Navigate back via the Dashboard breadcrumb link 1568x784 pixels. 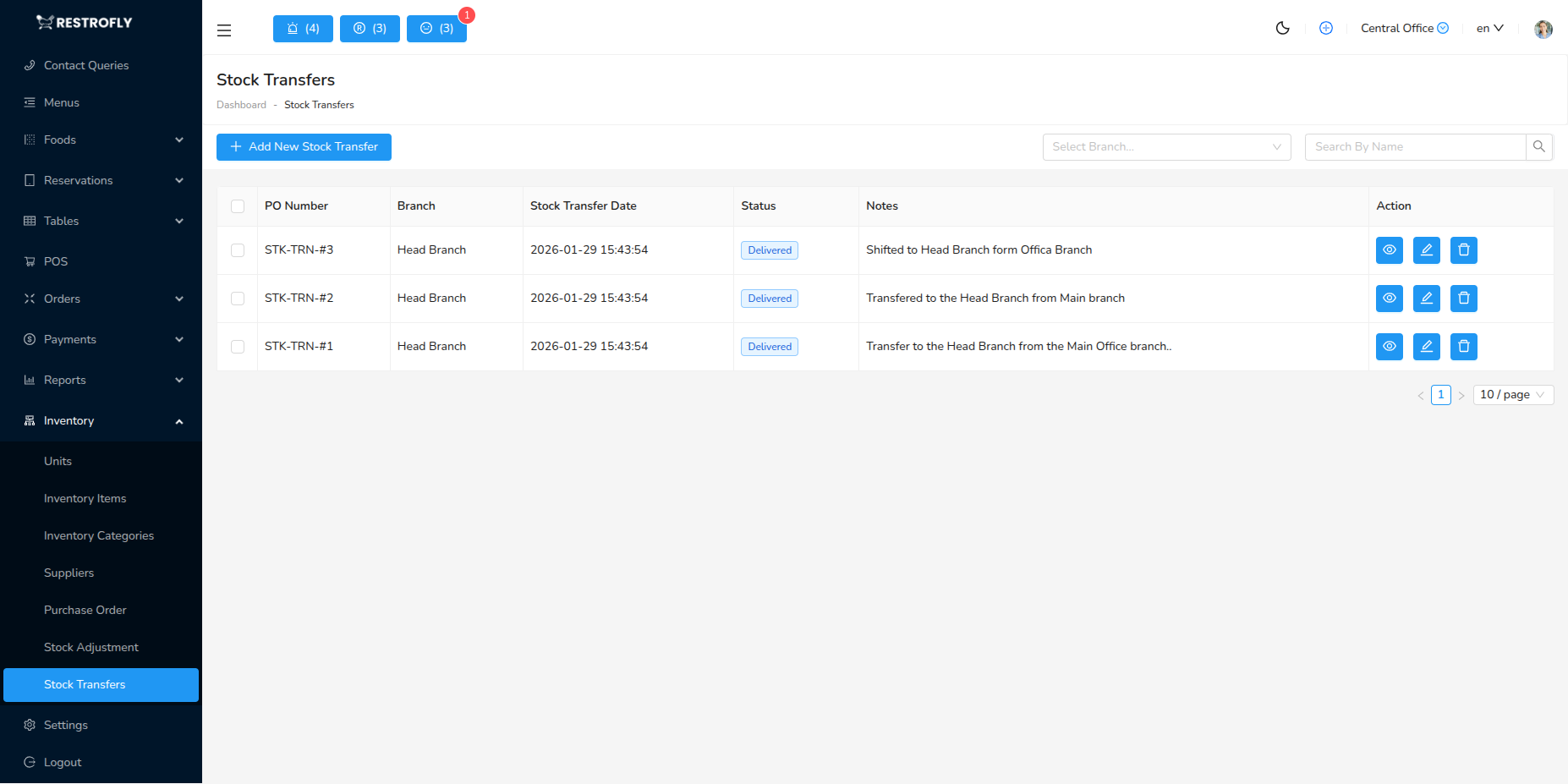(242, 104)
